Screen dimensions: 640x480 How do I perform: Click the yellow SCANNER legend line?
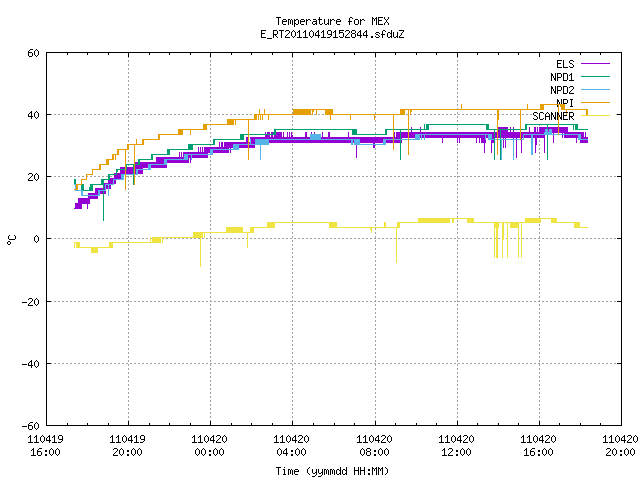click(x=595, y=116)
